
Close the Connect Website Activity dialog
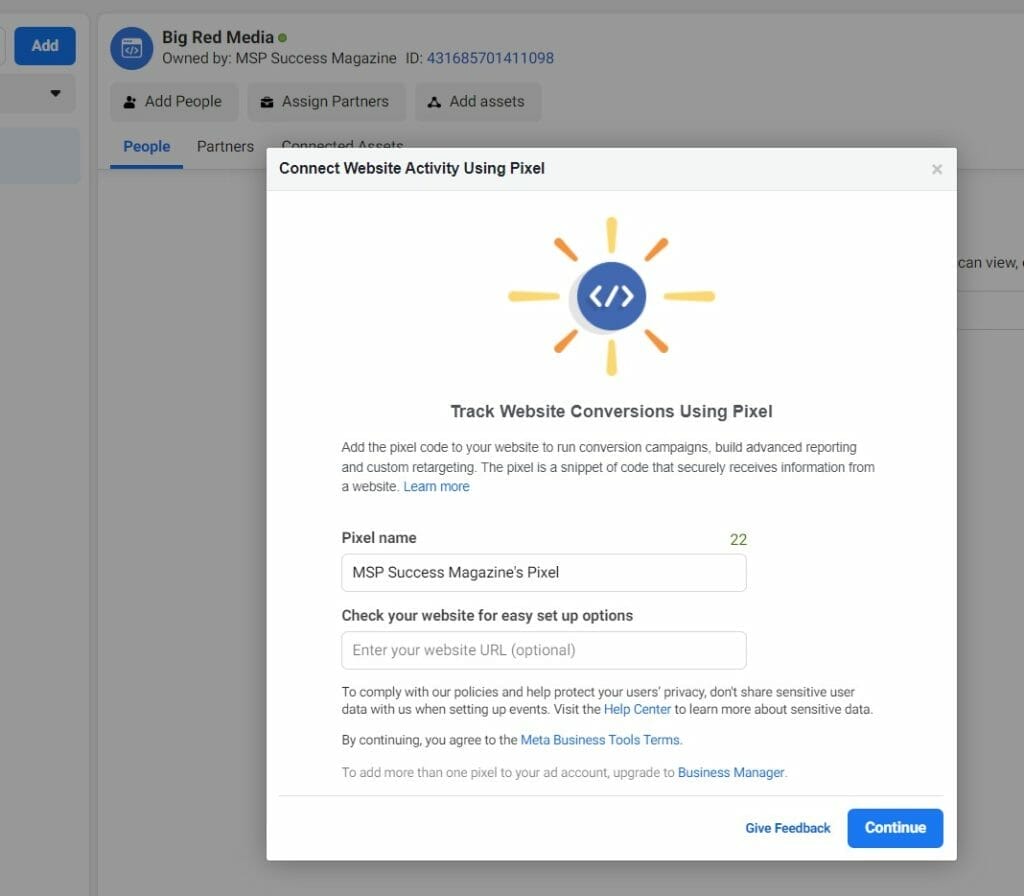[936, 170]
